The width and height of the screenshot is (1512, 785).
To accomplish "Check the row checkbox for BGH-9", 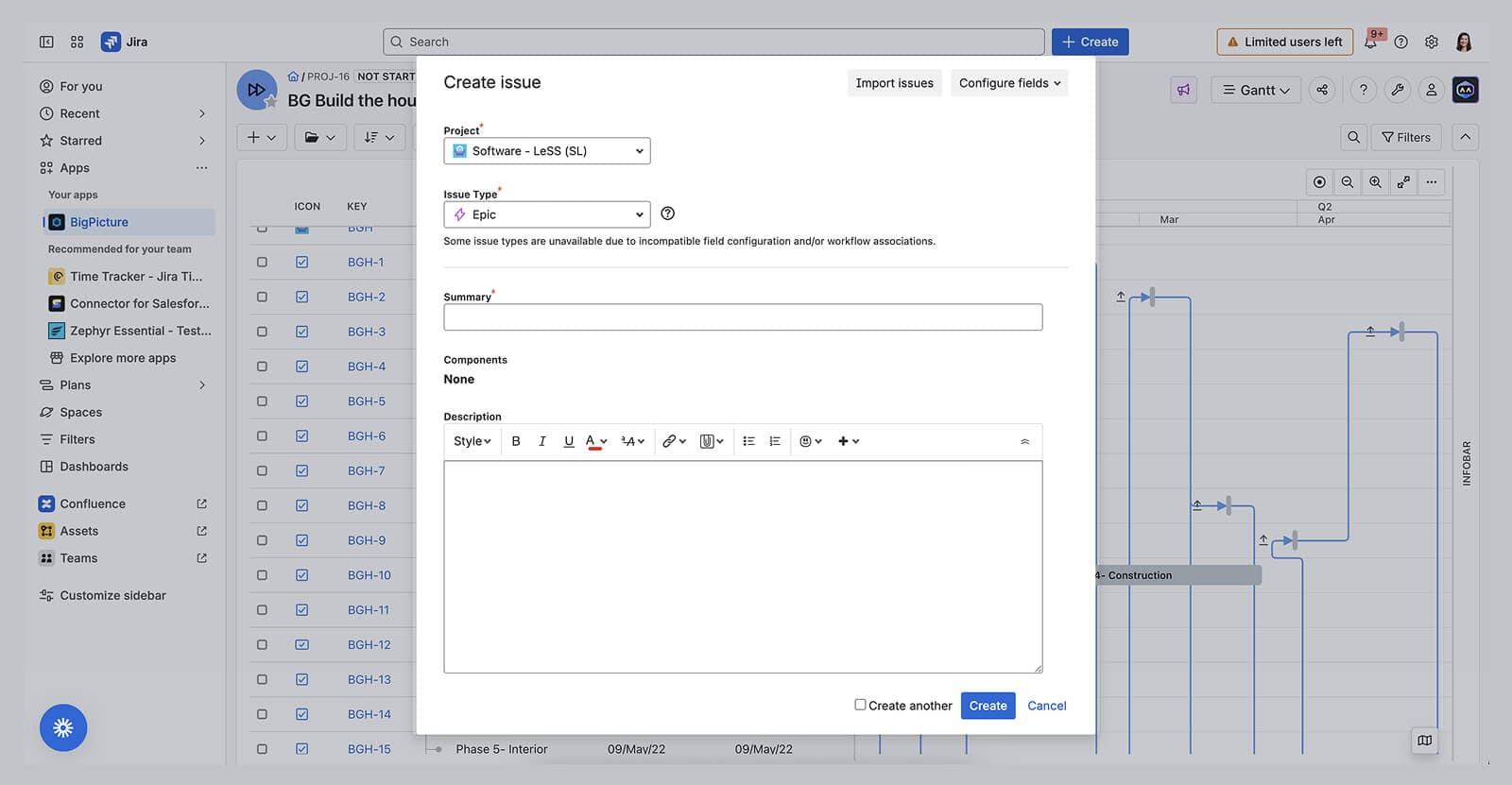I will point(262,540).
